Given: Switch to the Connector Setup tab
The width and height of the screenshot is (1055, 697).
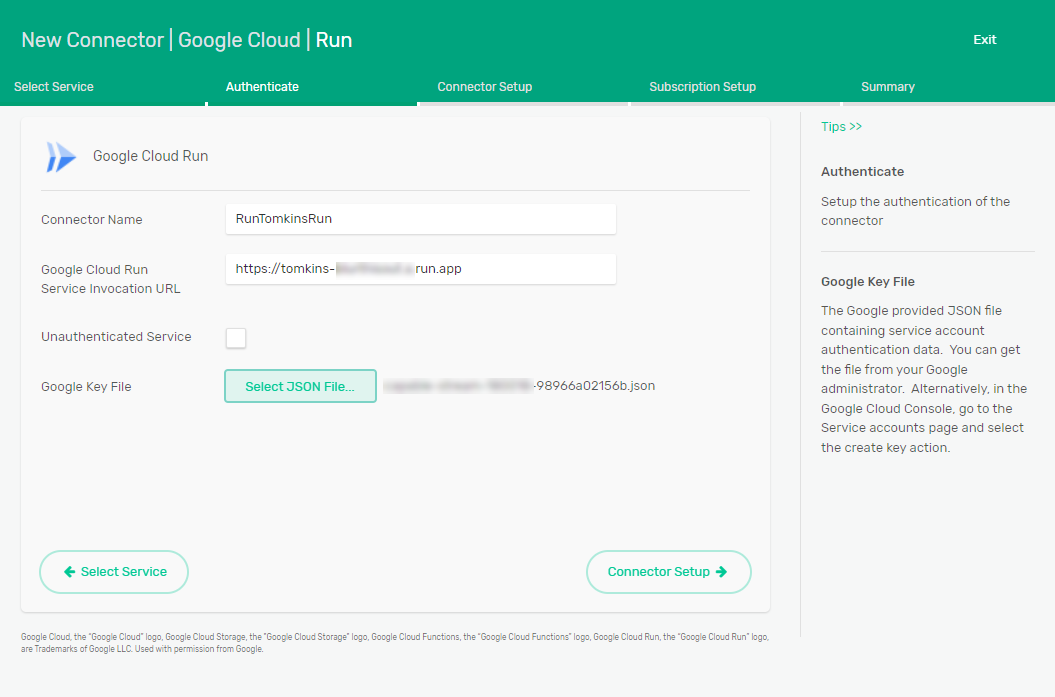Looking at the screenshot, I should click(484, 87).
